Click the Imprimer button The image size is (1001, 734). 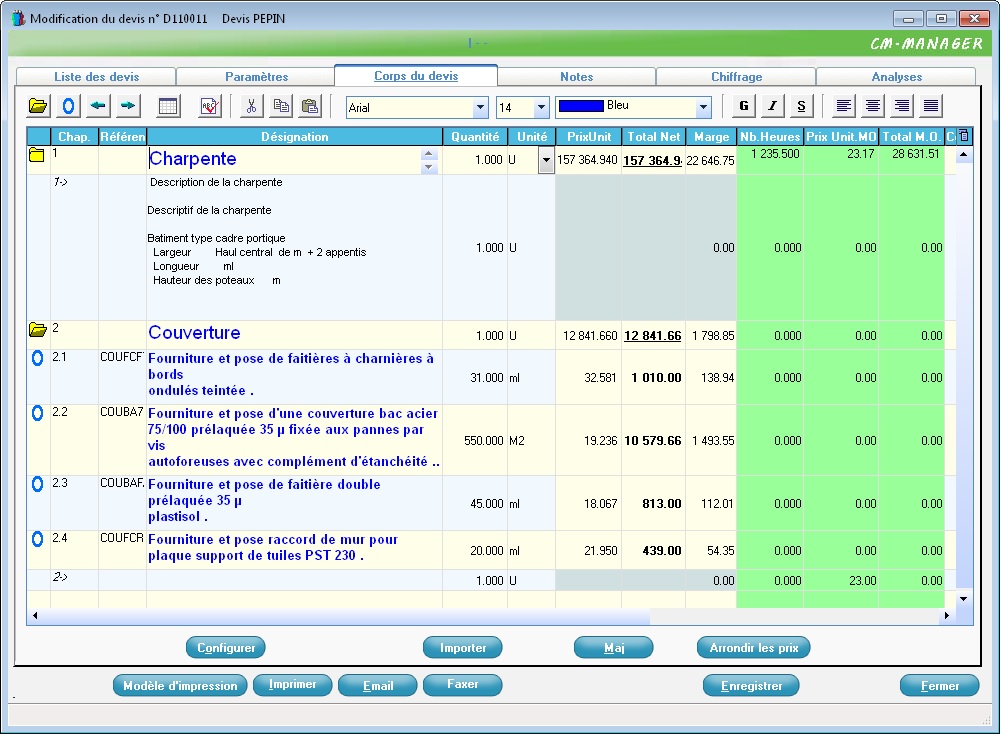[x=292, y=684]
